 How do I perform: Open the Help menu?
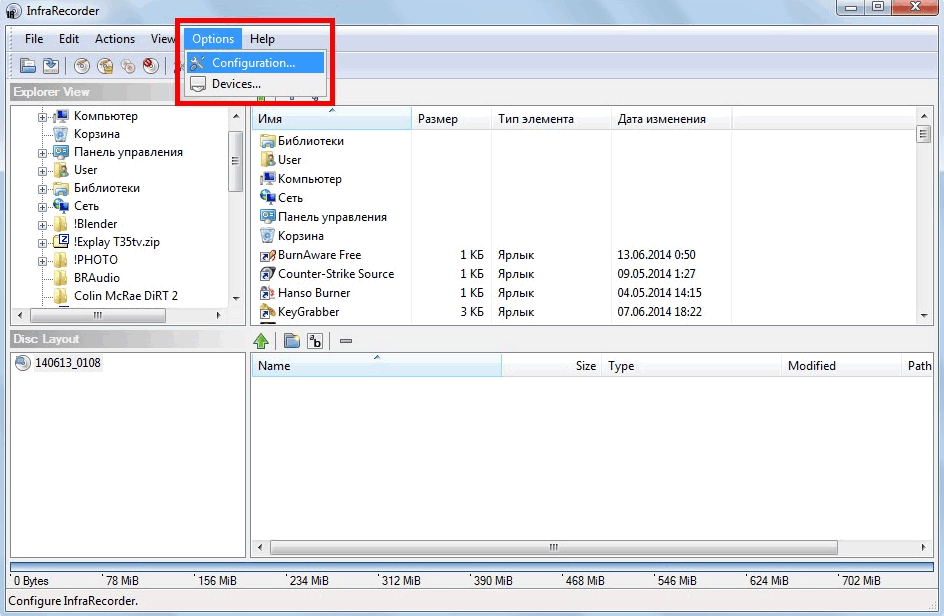(x=262, y=39)
